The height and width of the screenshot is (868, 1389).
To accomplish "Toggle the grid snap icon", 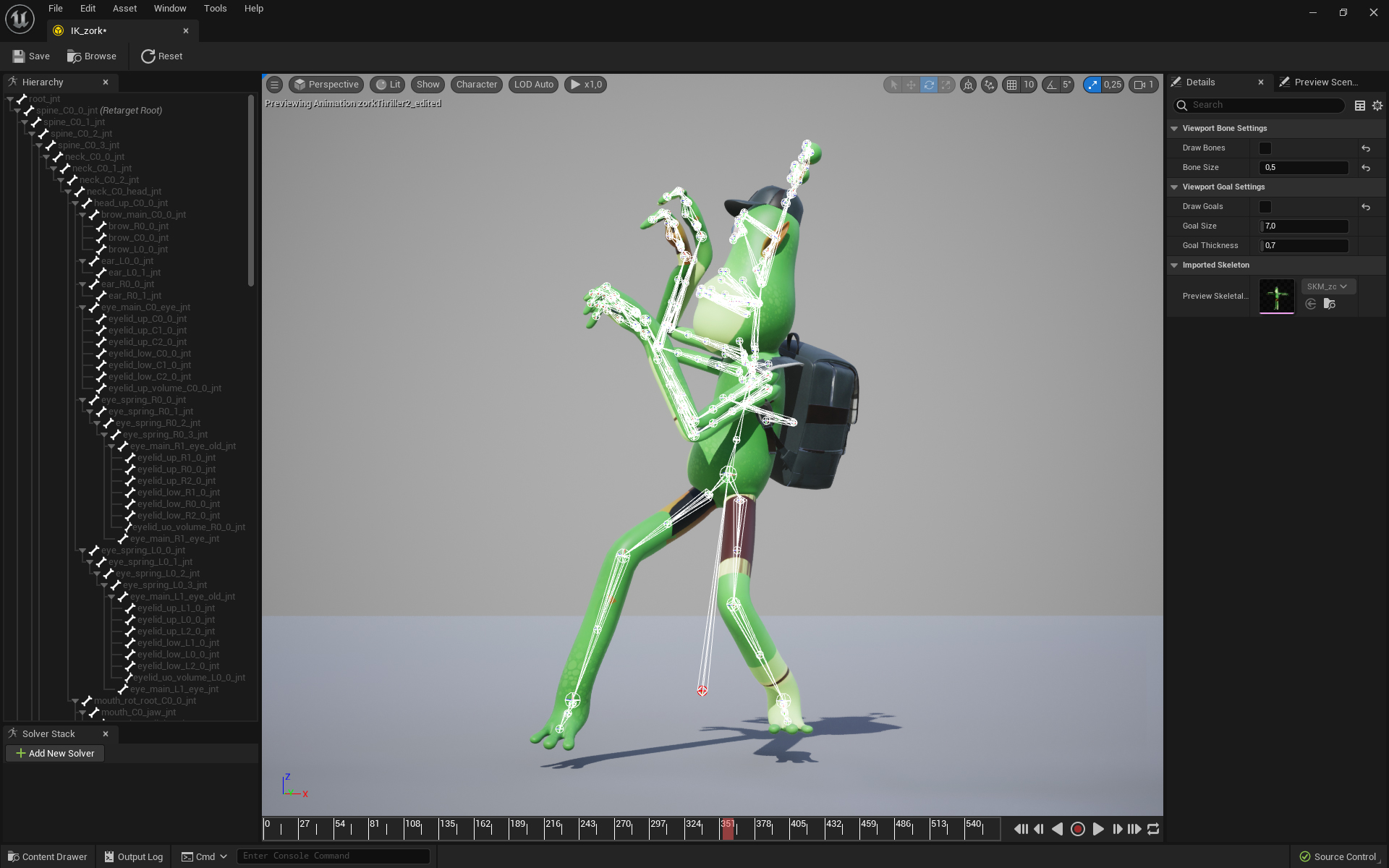I will [1011, 85].
